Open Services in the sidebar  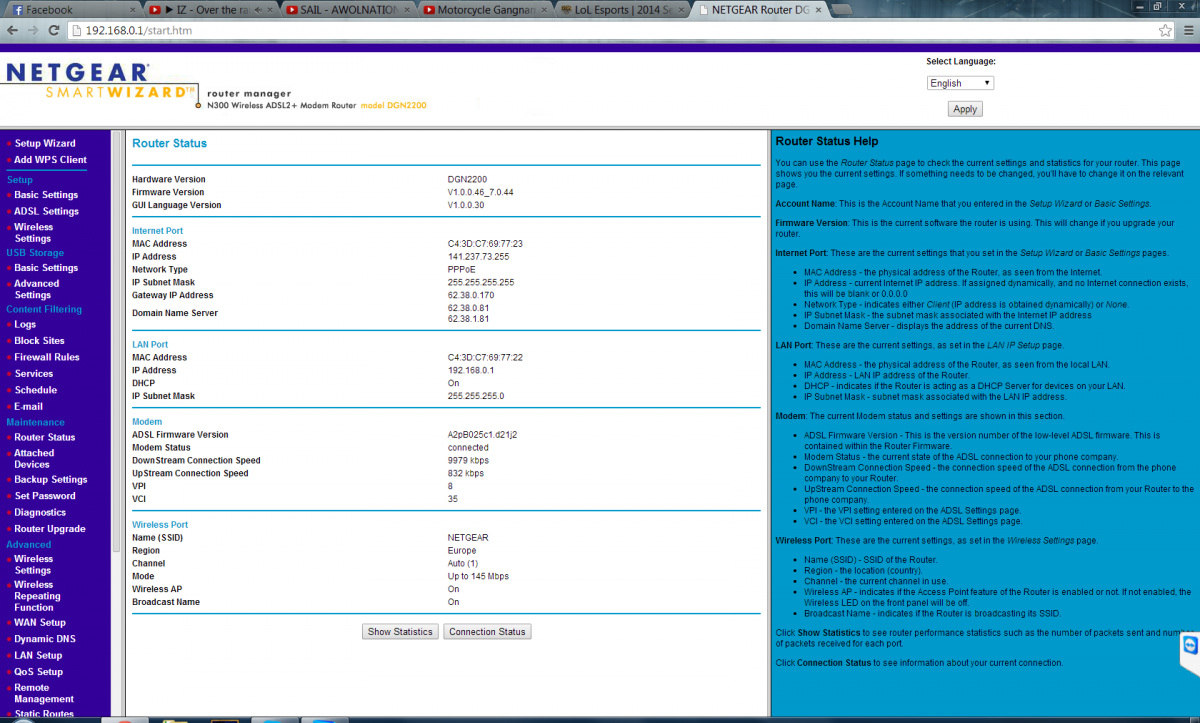point(34,374)
